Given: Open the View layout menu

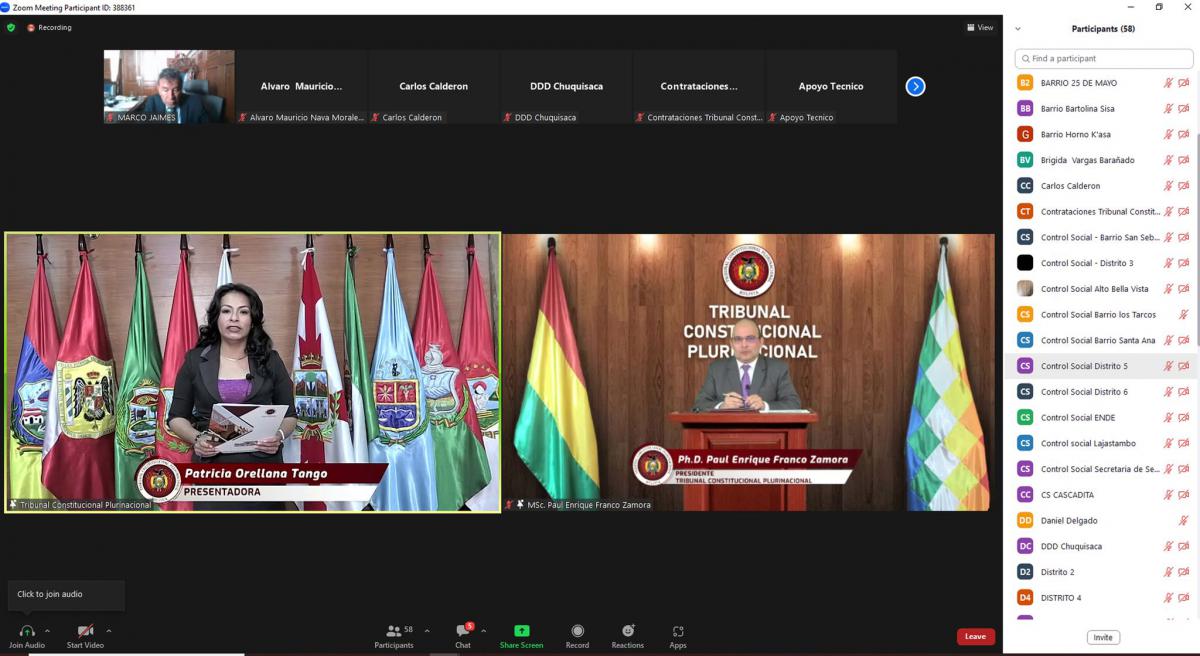Looking at the screenshot, I should pos(980,27).
